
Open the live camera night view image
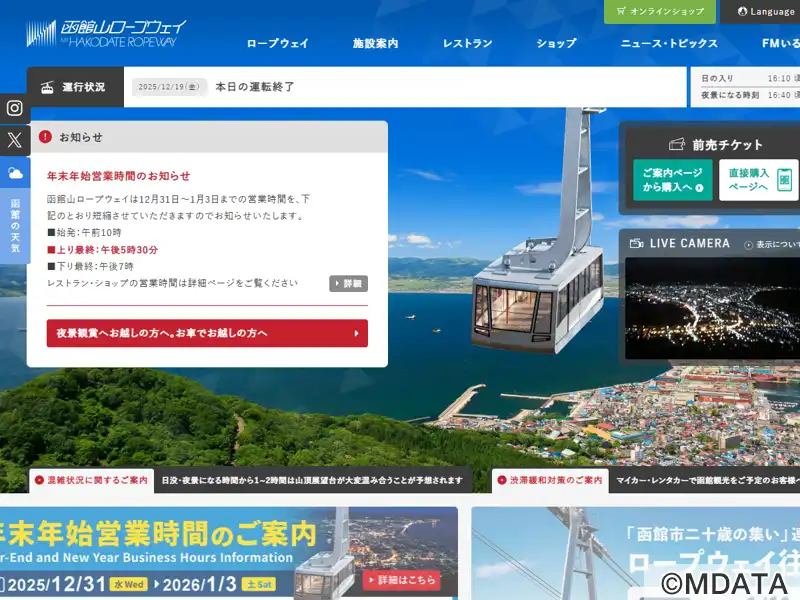712,308
